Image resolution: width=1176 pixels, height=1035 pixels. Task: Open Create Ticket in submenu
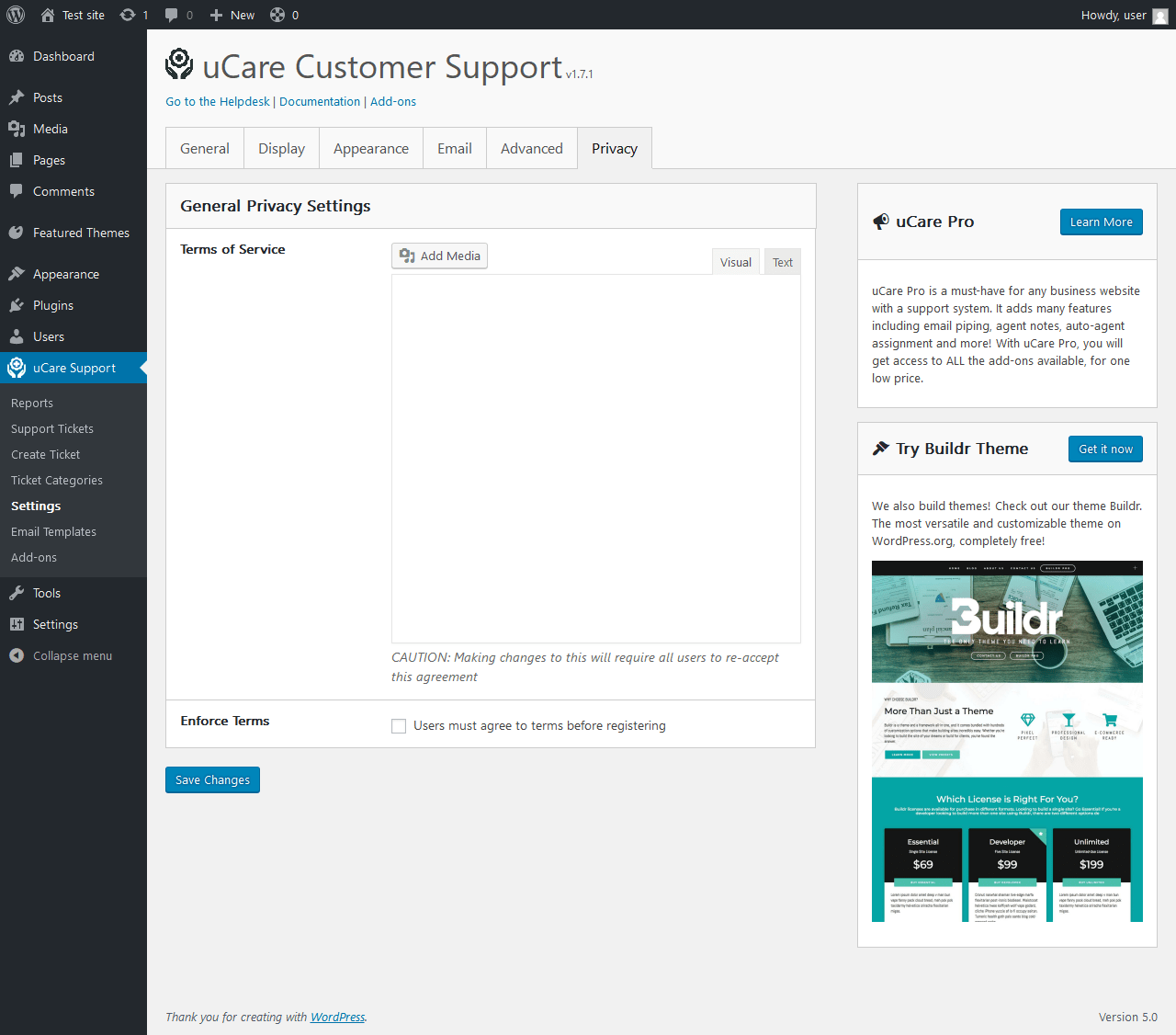point(46,454)
